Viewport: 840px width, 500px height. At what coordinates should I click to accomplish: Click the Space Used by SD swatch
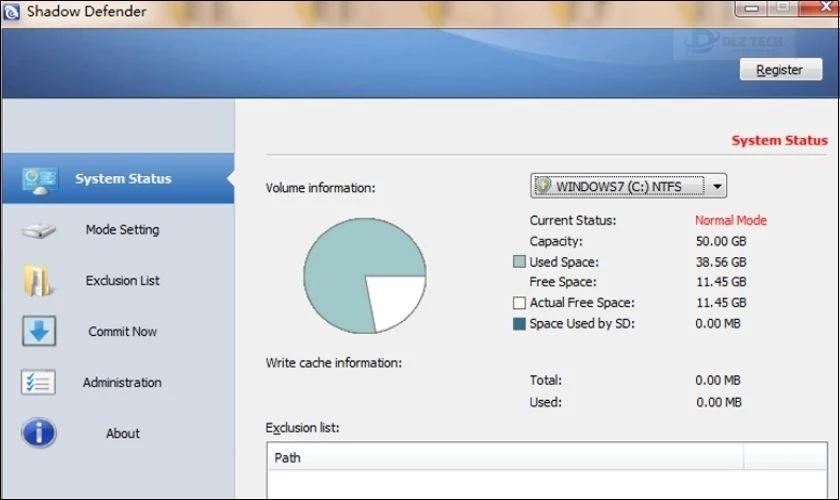point(519,324)
